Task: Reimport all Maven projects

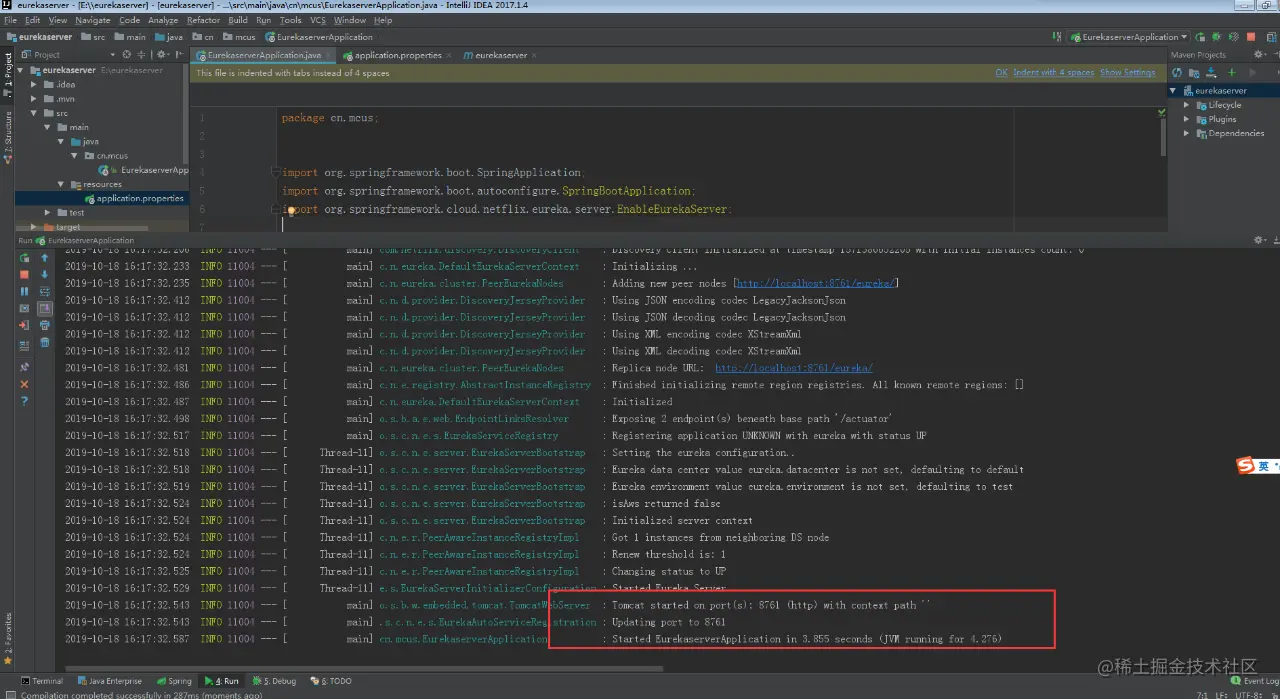Action: point(1177,72)
